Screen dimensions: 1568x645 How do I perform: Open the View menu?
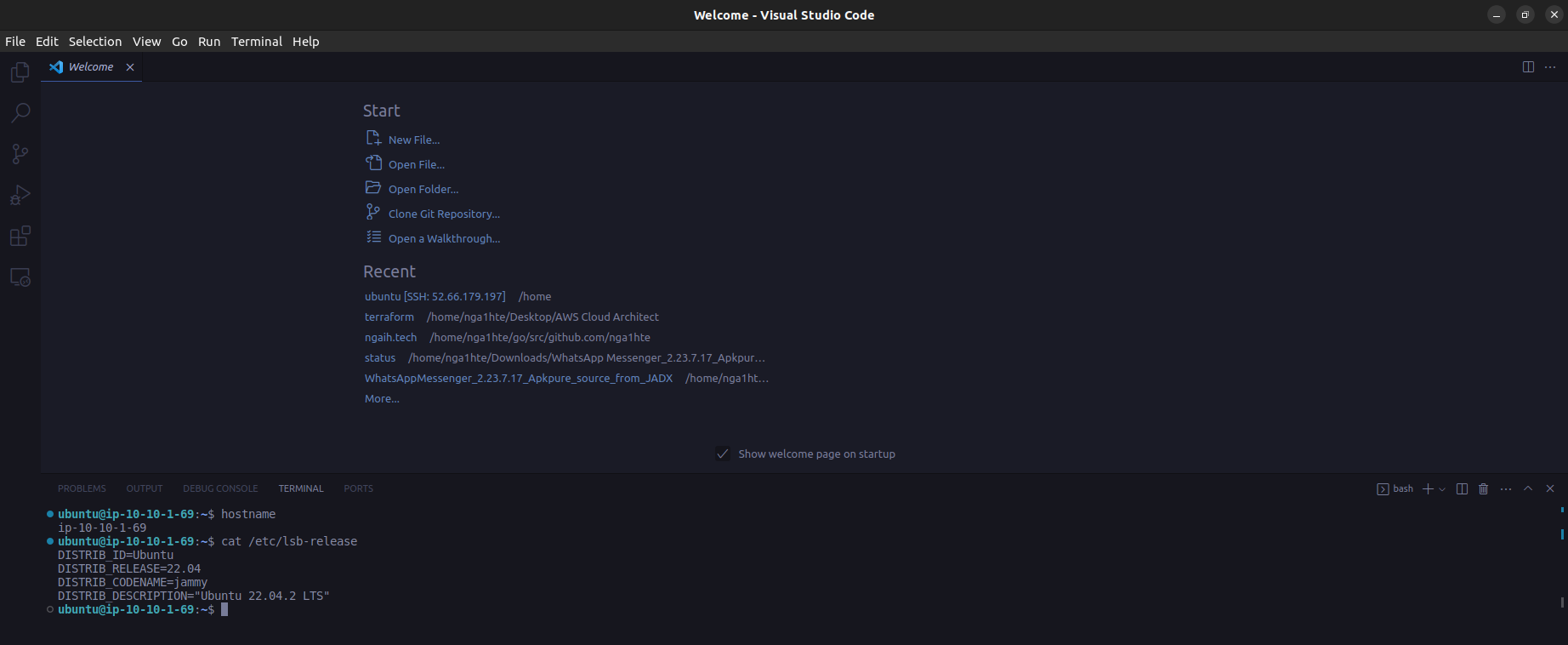pos(146,41)
